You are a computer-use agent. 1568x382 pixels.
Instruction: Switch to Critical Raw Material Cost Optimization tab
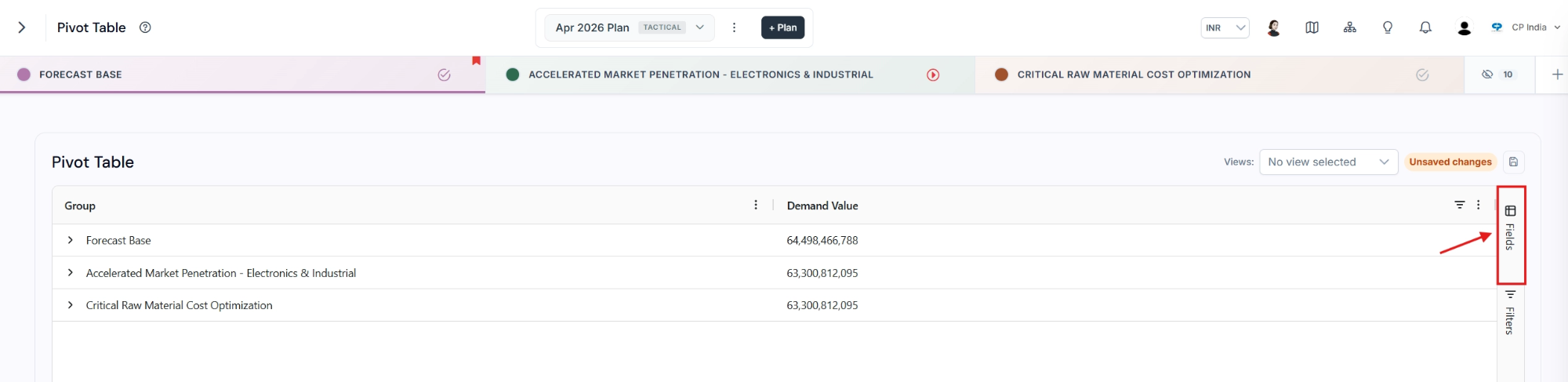pos(1219,75)
